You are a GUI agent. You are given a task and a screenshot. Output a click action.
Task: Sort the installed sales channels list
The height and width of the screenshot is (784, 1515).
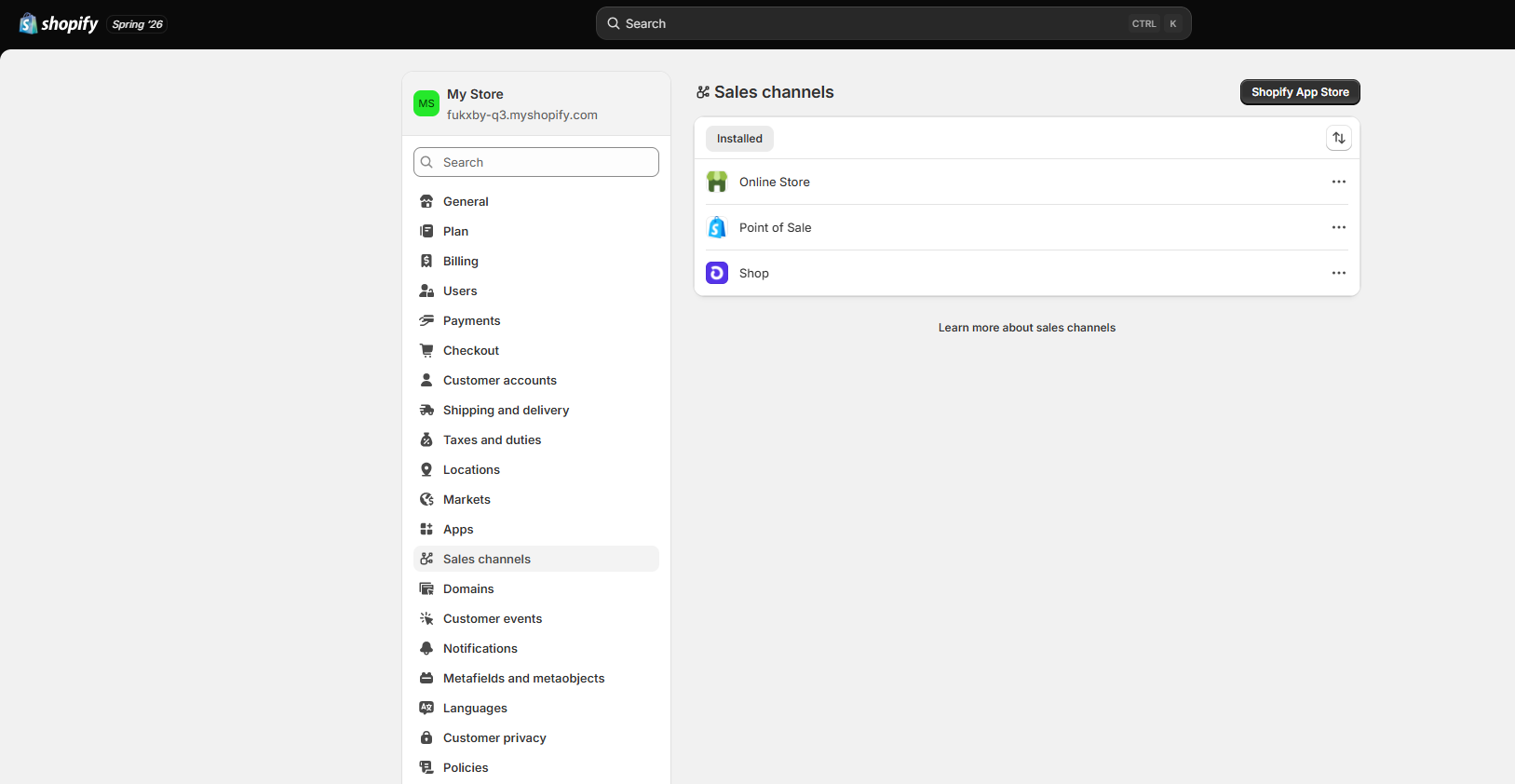1339,138
